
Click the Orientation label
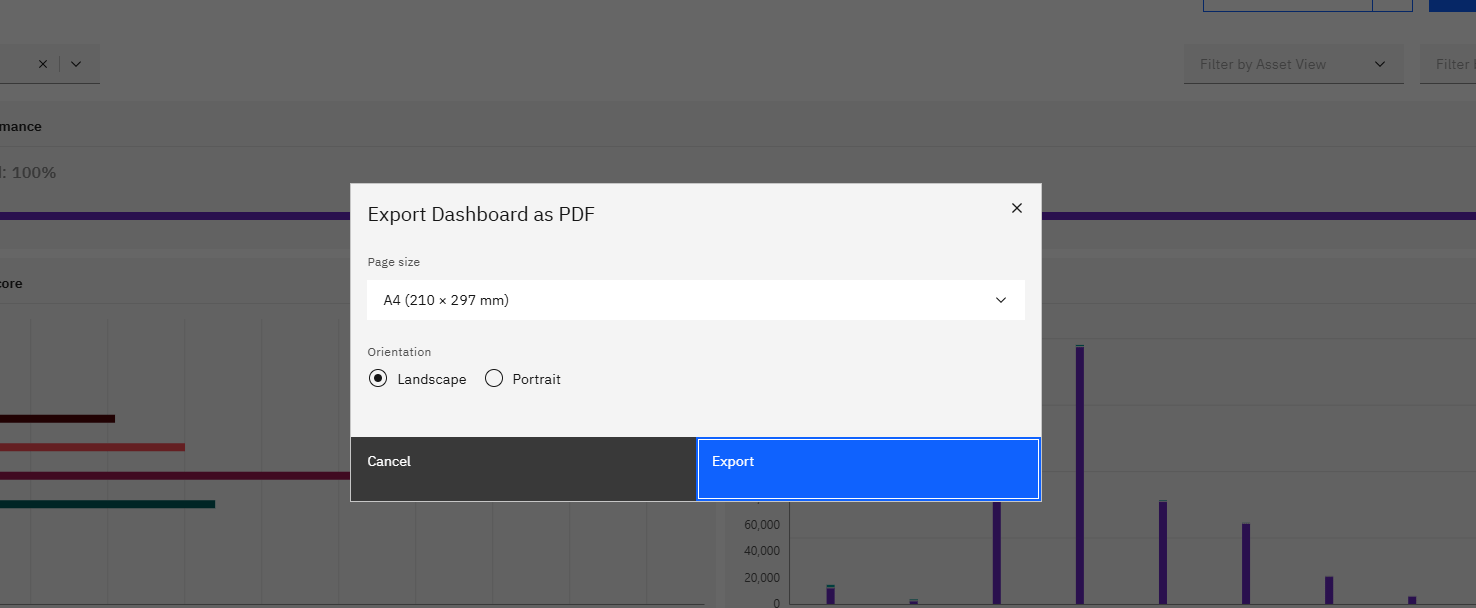click(x=399, y=352)
